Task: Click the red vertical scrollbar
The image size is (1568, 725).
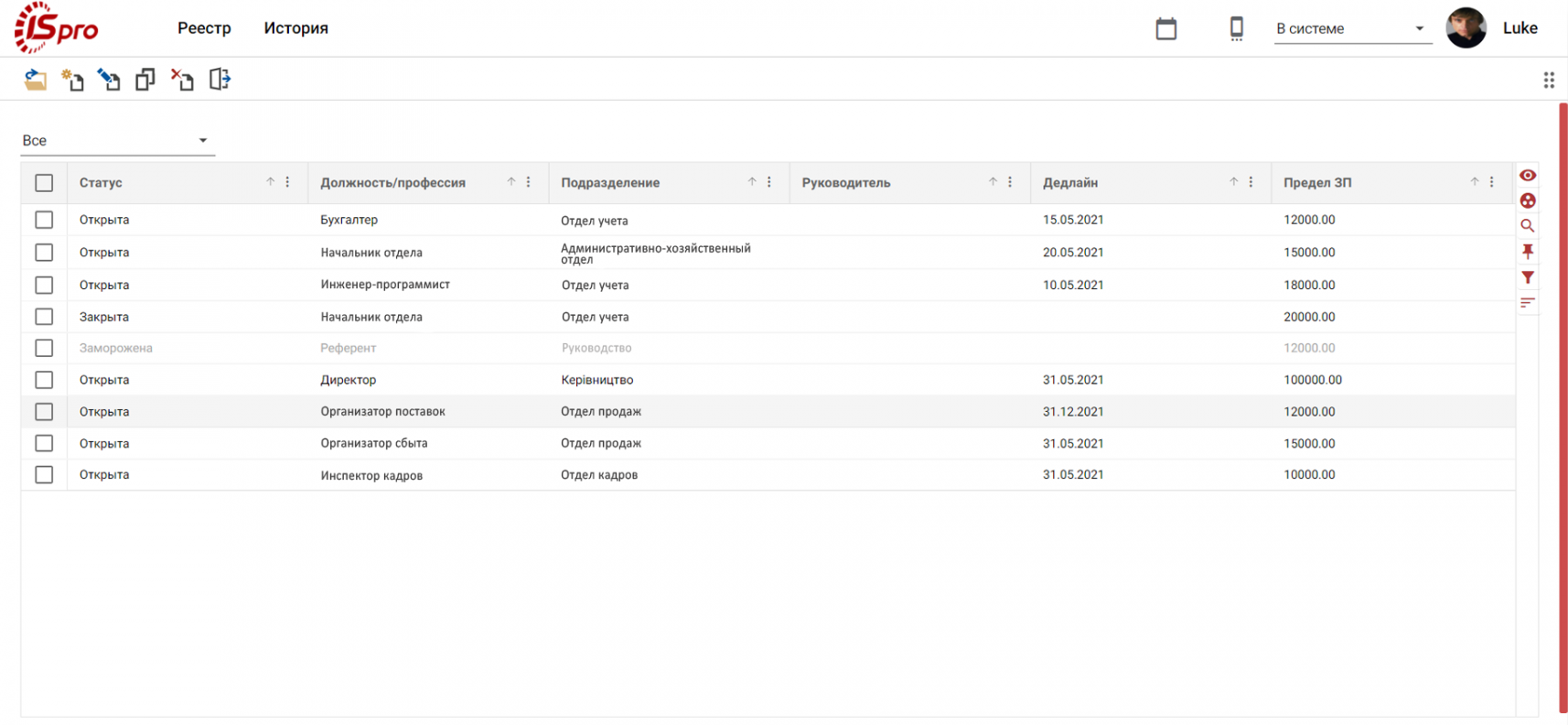Action: point(1563,407)
